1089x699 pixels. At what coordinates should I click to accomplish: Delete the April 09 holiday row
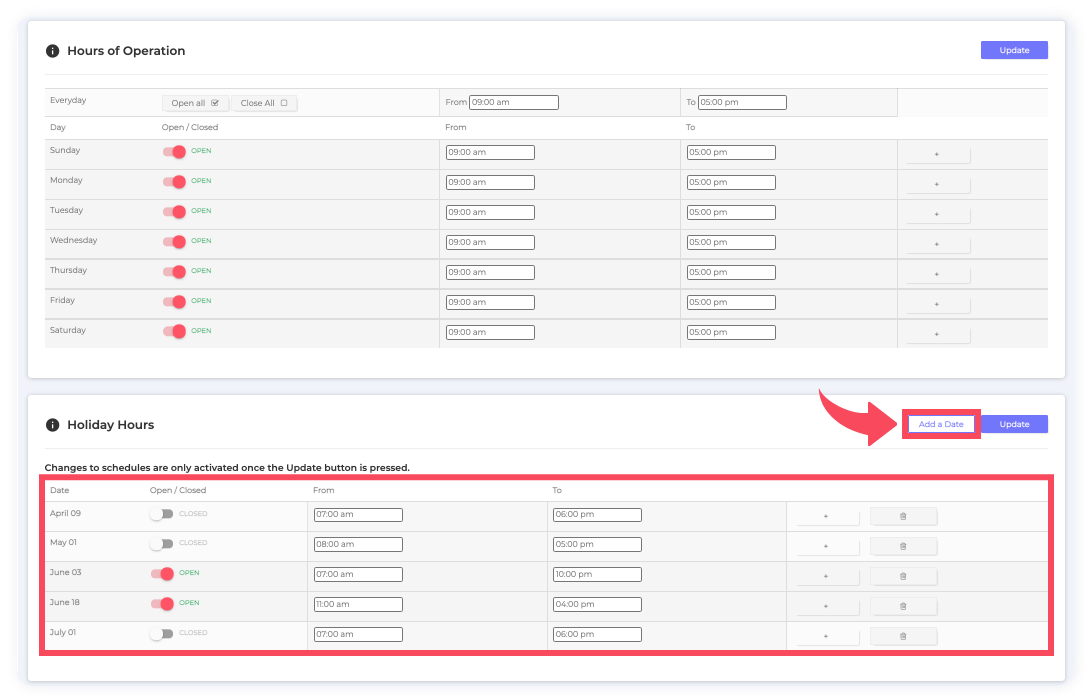[903, 516]
